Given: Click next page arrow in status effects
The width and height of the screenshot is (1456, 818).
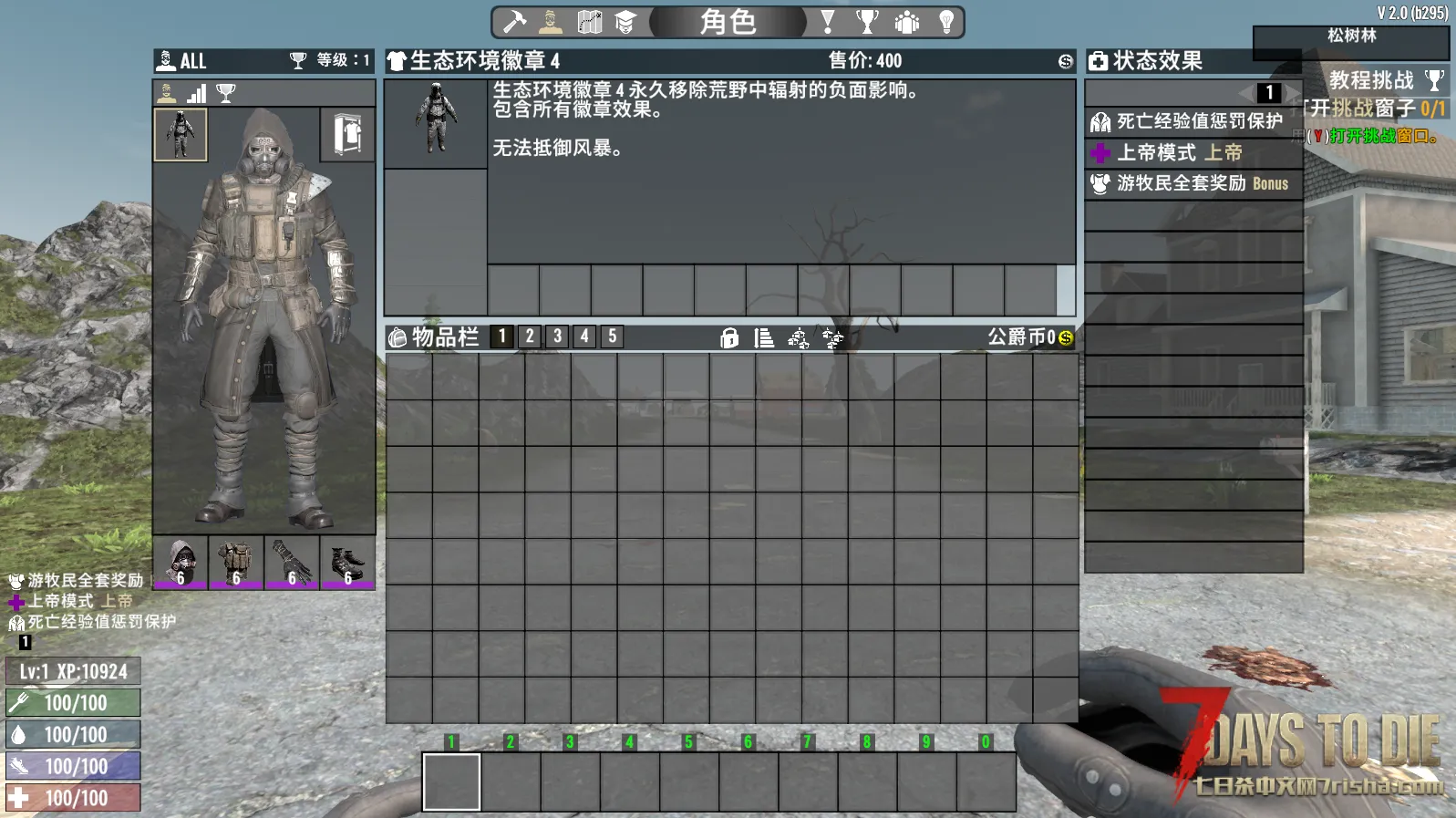Looking at the screenshot, I should 1292,93.
